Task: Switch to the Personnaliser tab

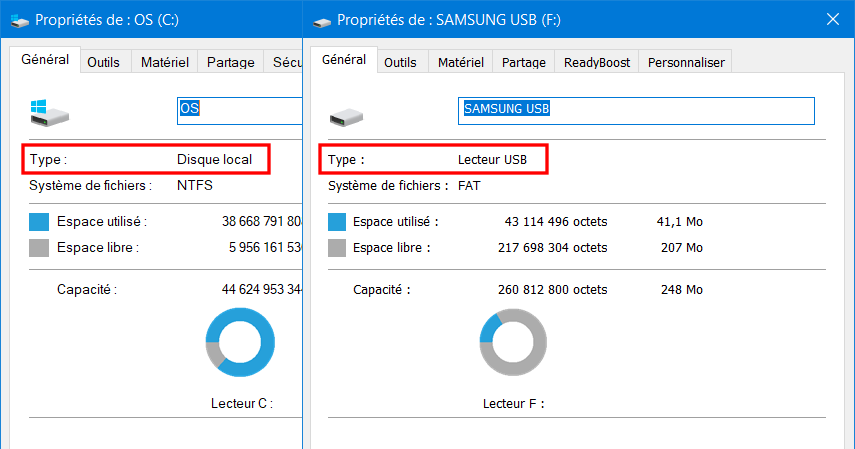Action: [x=686, y=62]
